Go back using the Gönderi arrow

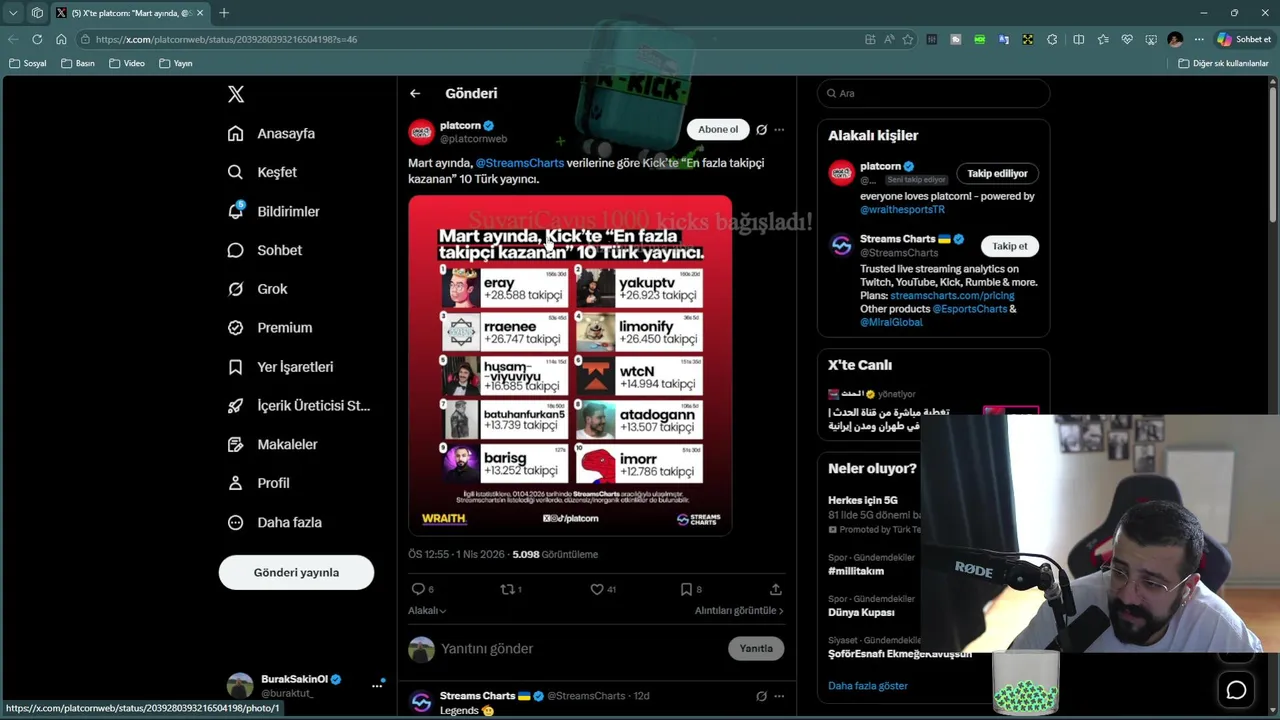[415, 93]
